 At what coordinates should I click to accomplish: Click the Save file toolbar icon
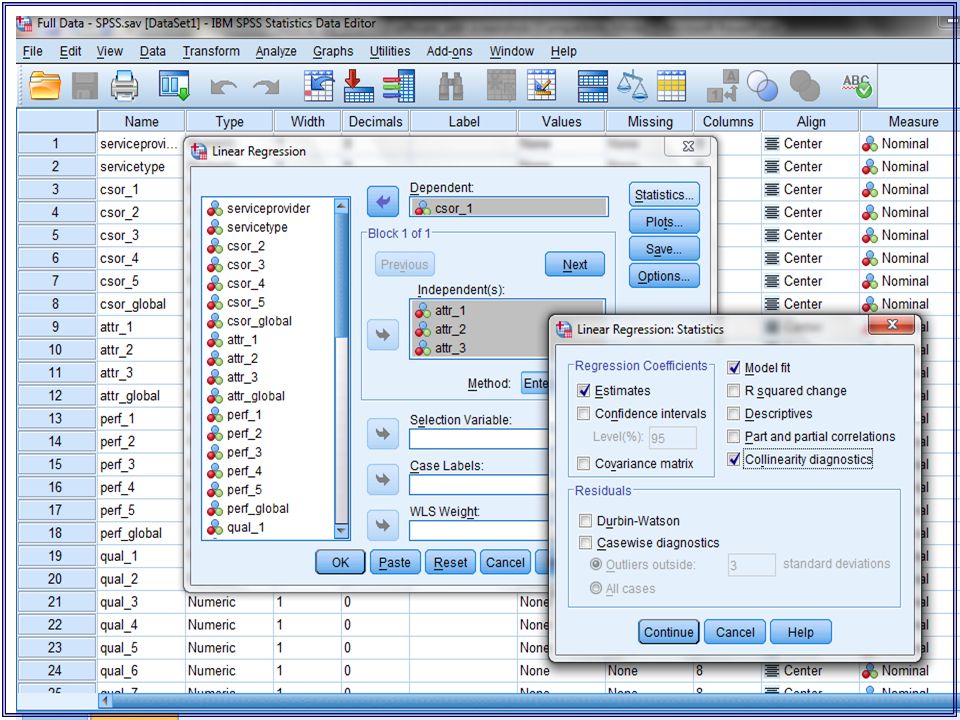tap(84, 86)
